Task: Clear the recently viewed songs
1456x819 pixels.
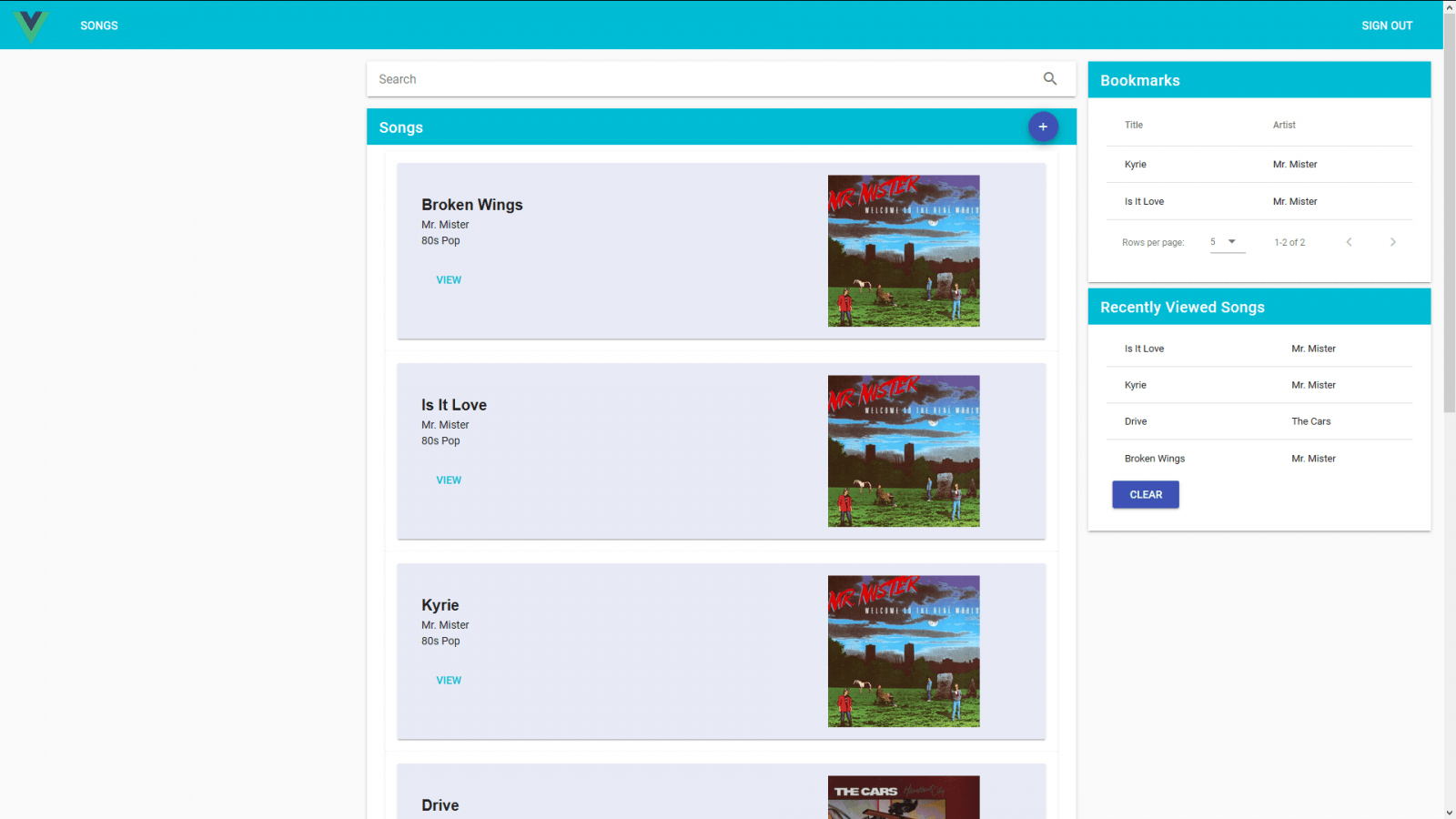Action: click(x=1145, y=495)
